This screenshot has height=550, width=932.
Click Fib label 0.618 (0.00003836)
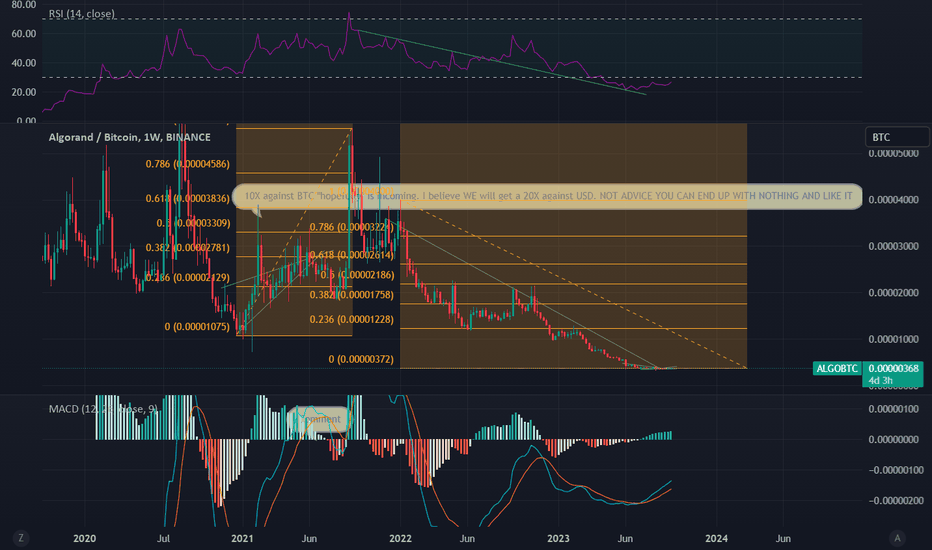188,199
